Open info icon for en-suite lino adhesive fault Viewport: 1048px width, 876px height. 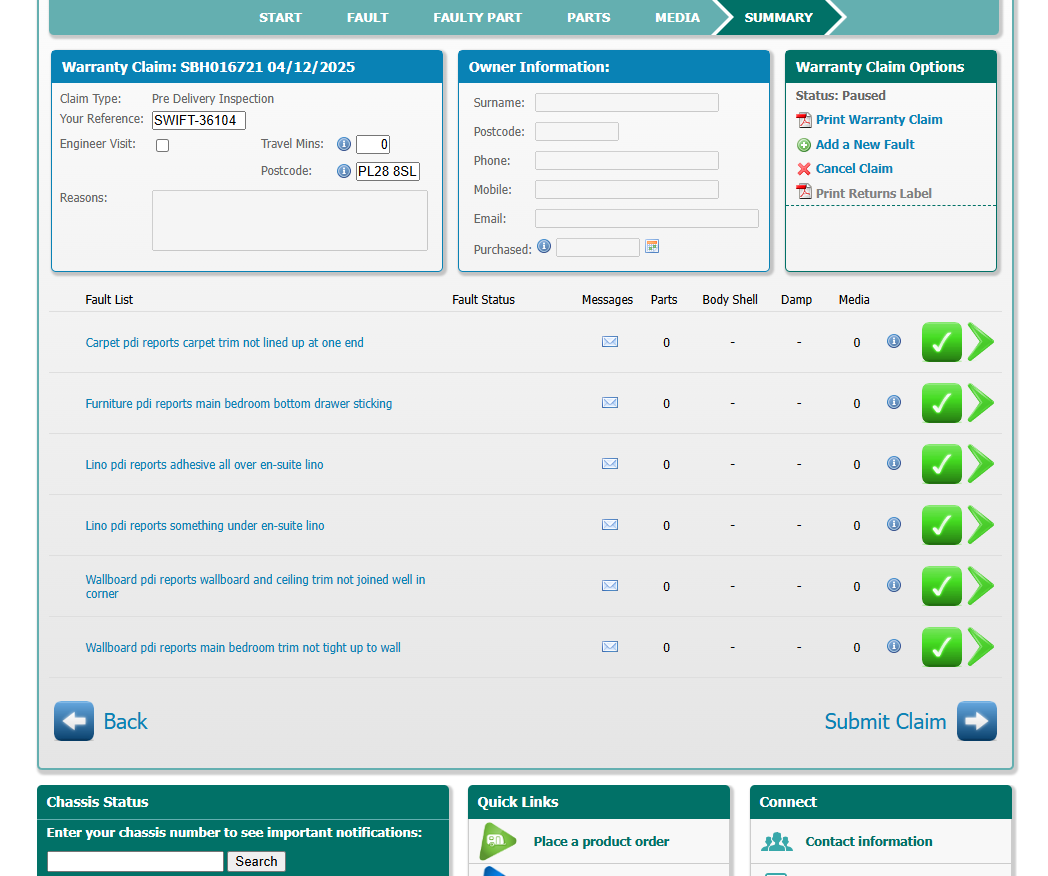(894, 463)
